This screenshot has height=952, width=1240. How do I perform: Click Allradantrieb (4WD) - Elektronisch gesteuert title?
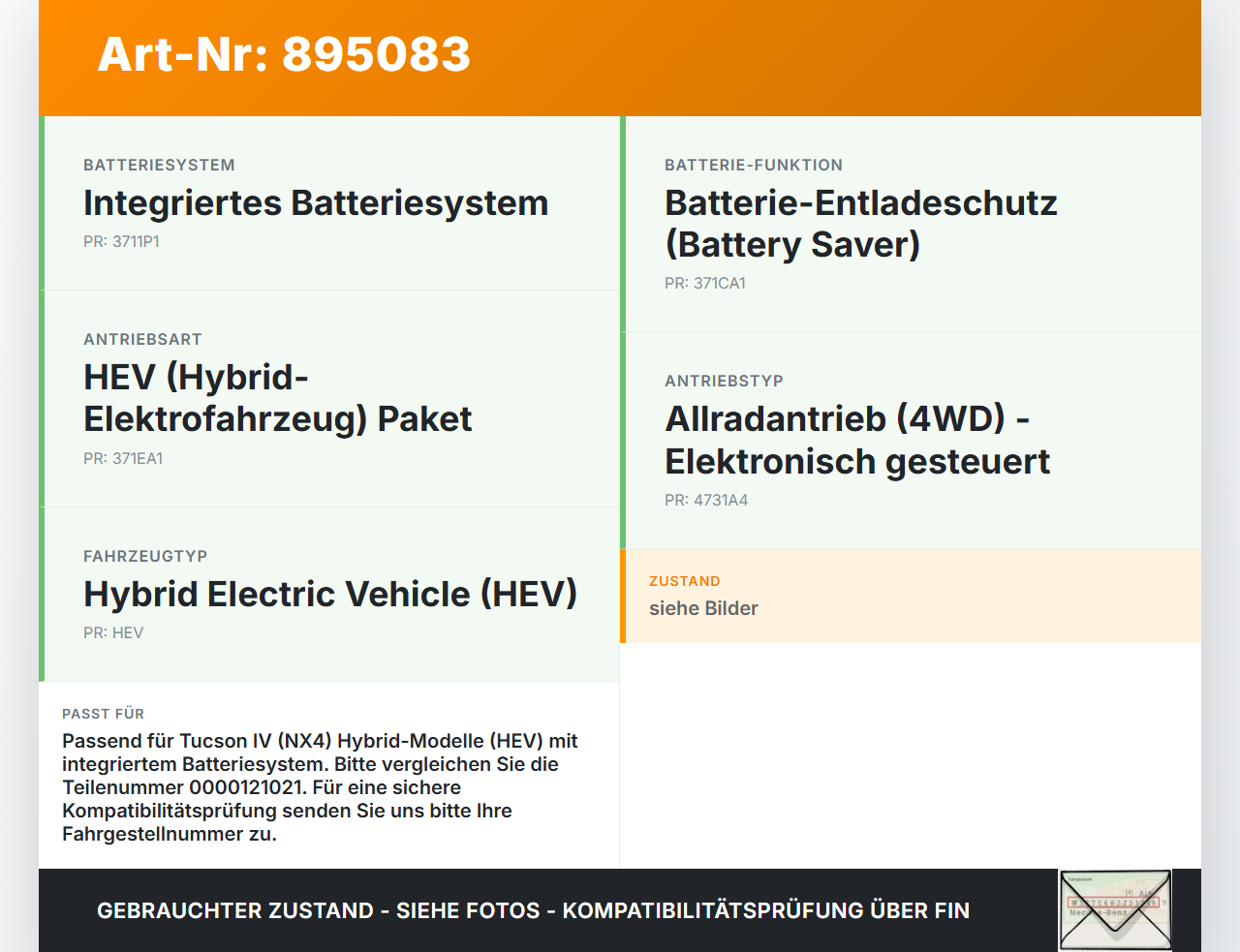click(x=857, y=440)
